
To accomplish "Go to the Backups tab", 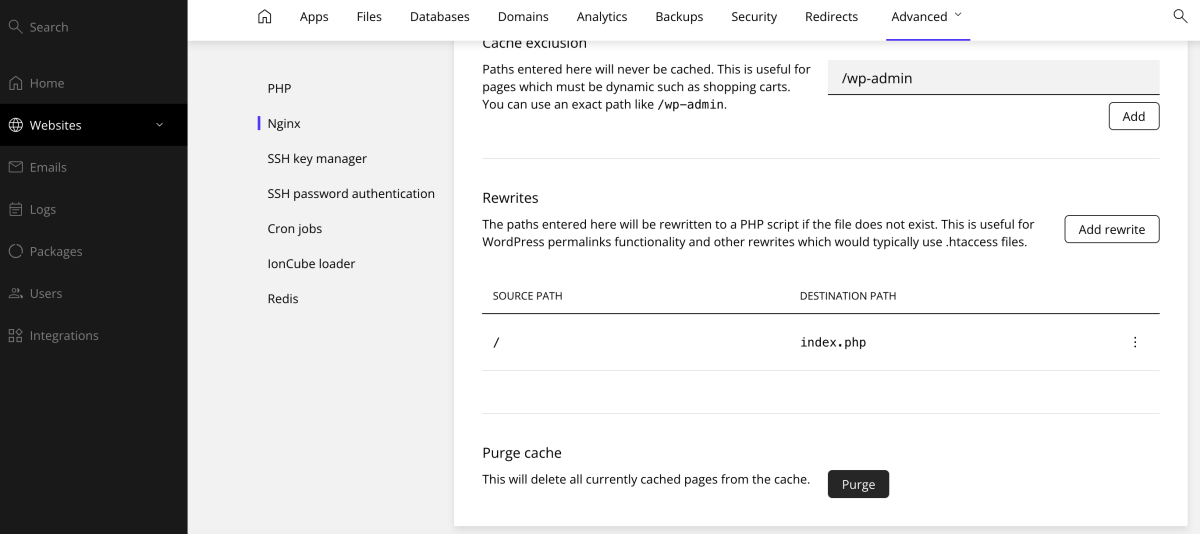I will [679, 16].
